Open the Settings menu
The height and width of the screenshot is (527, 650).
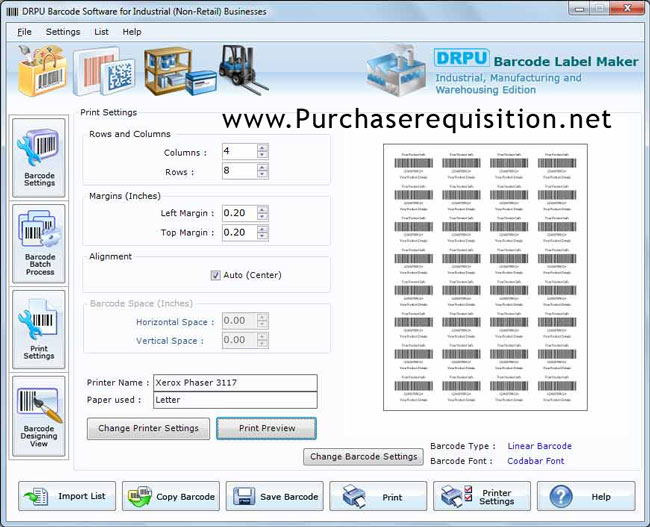tap(63, 32)
